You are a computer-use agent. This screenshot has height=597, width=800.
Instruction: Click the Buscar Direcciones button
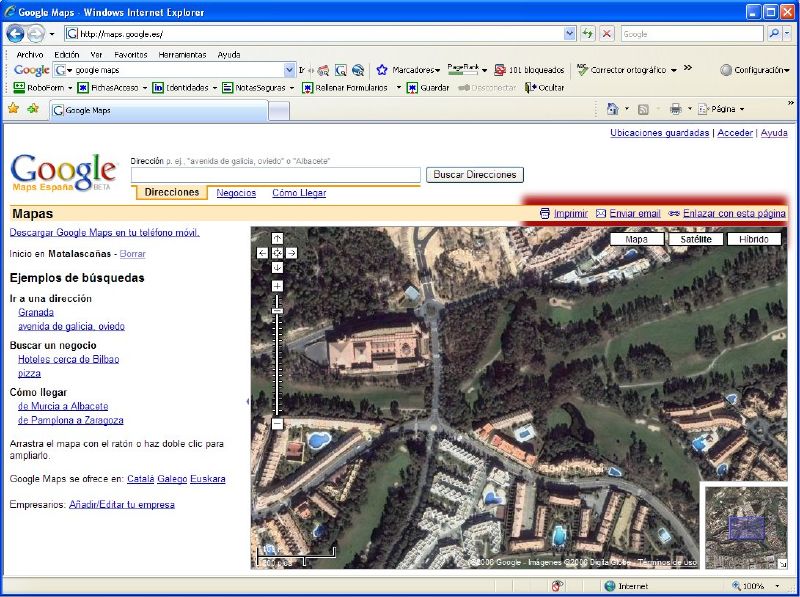[x=474, y=175]
